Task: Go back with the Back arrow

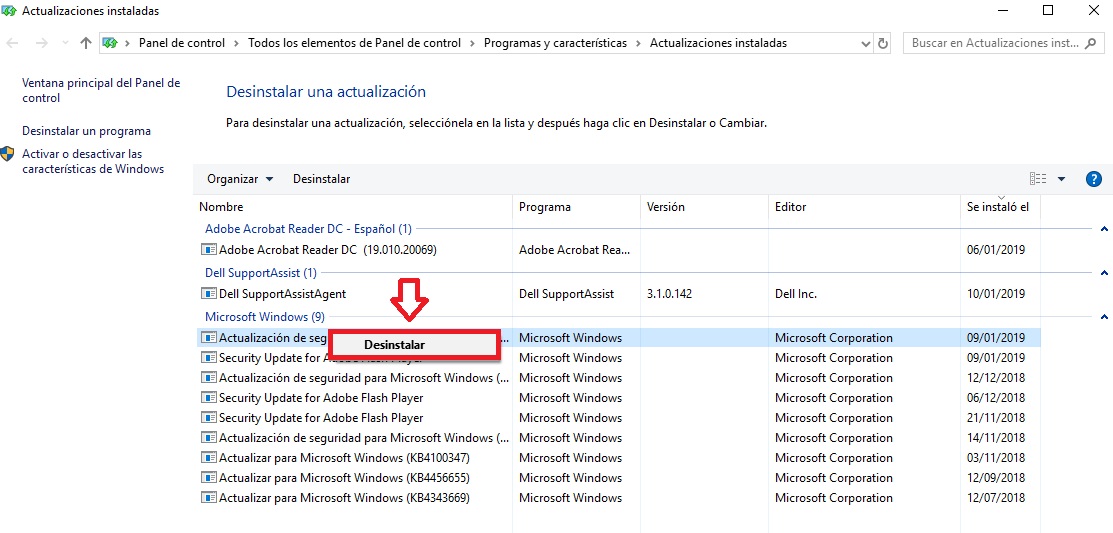Action: 12,43
